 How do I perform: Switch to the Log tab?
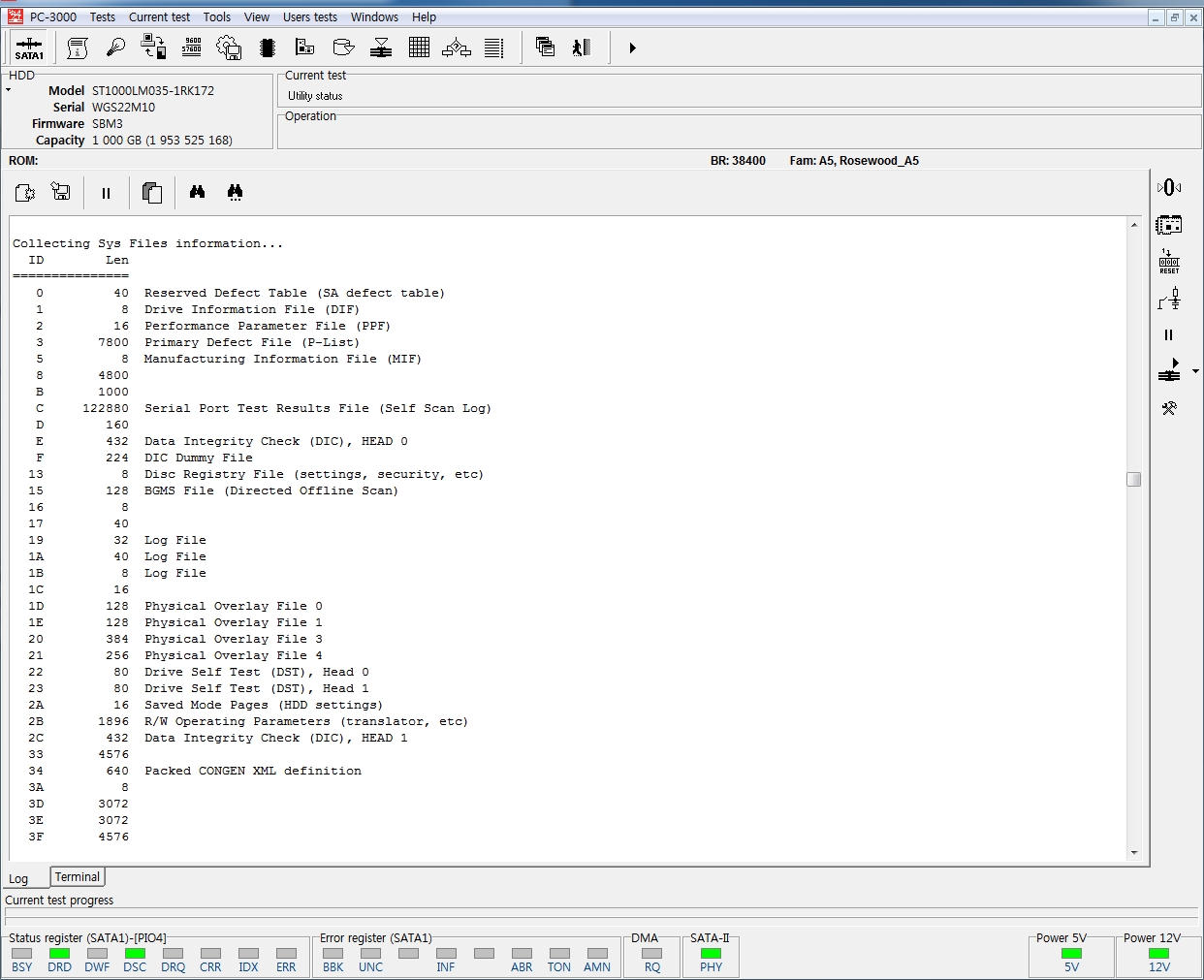coord(19,878)
